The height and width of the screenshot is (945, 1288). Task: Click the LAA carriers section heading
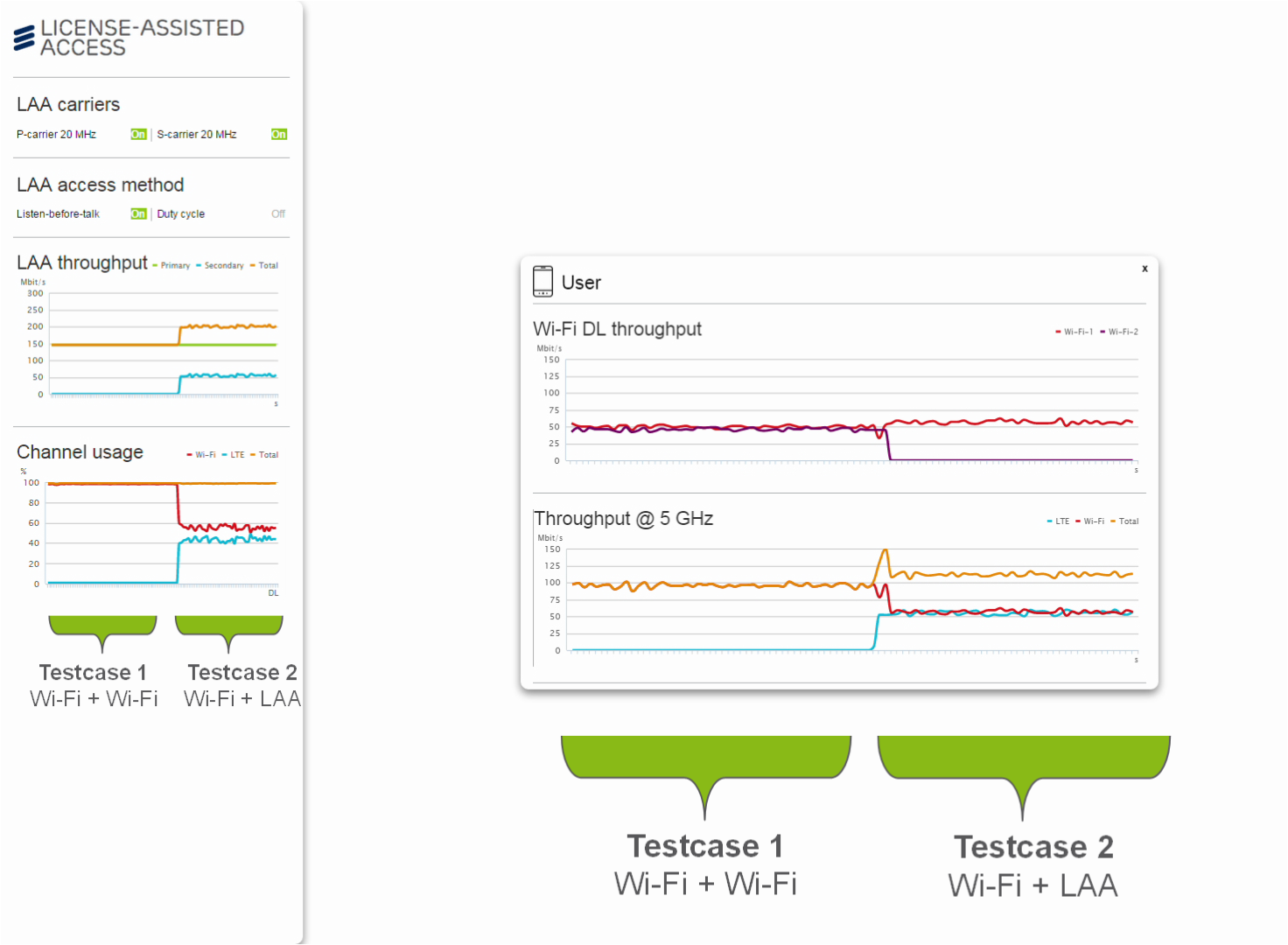pyautogui.click(x=68, y=105)
